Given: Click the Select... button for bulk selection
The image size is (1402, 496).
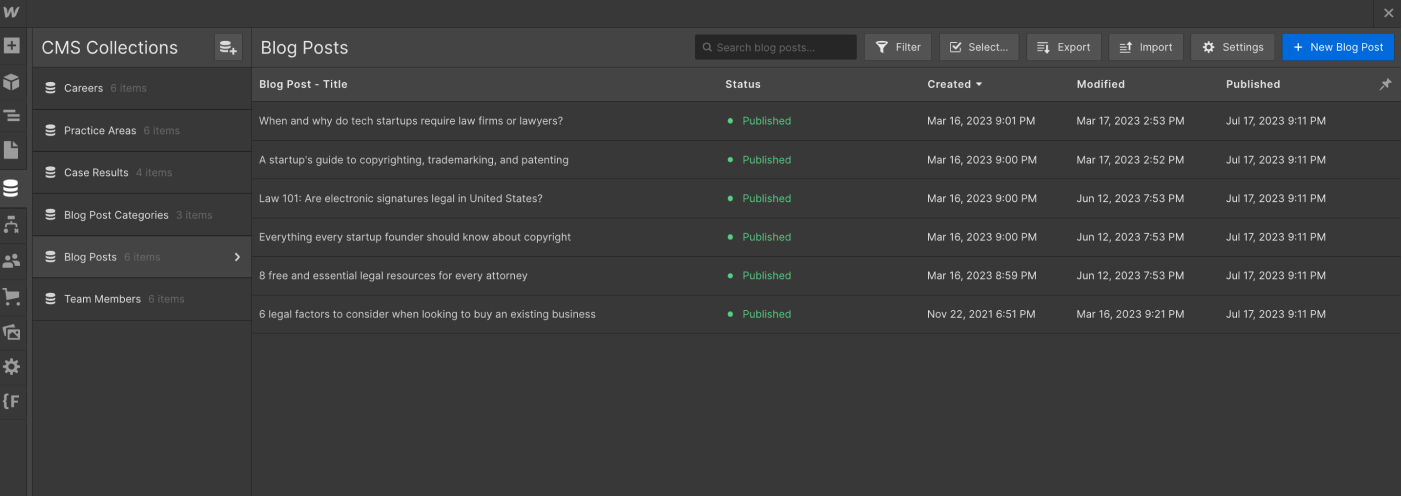Looking at the screenshot, I should click(x=978, y=47).
